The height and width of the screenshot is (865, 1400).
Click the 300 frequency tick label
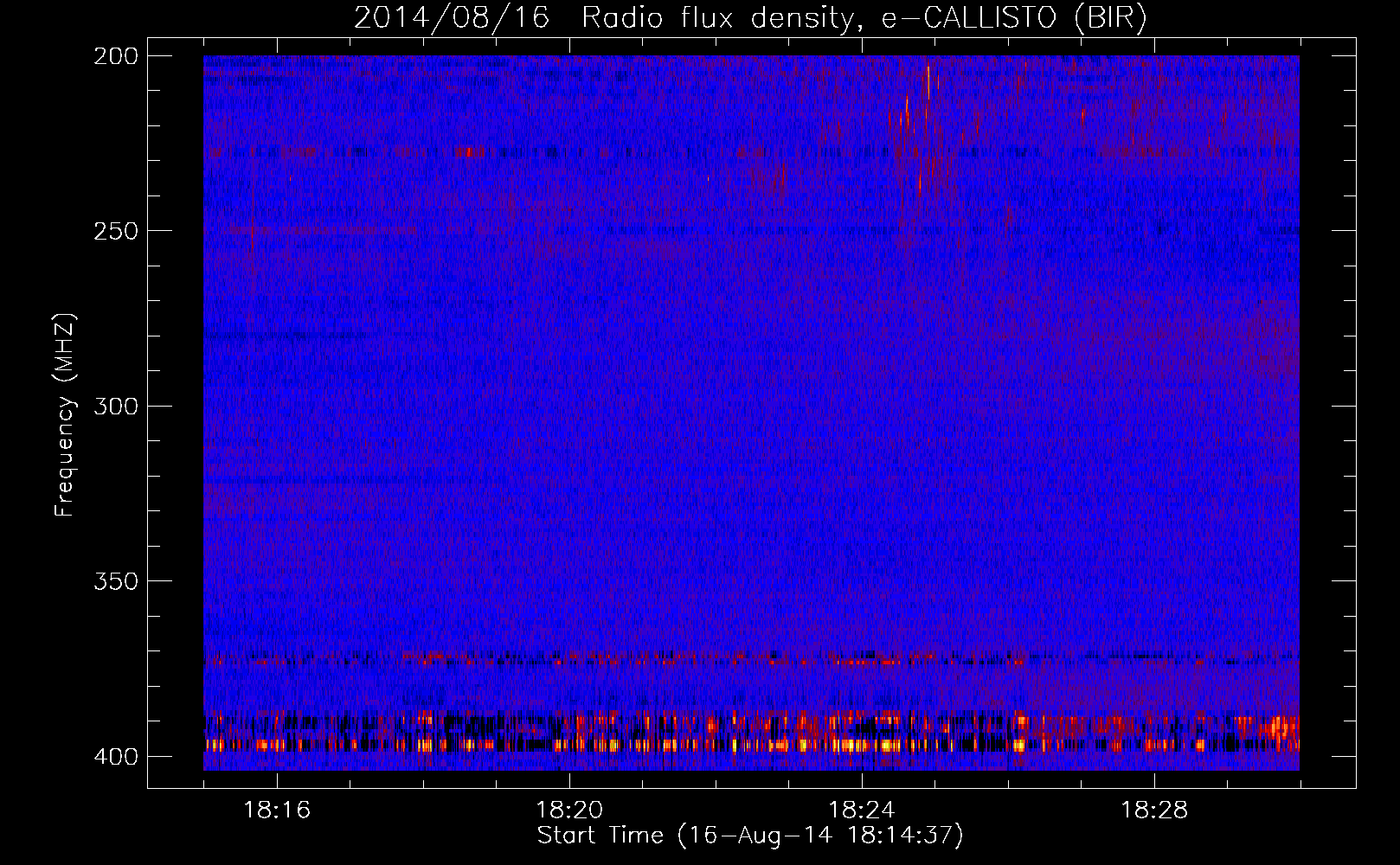(115, 406)
